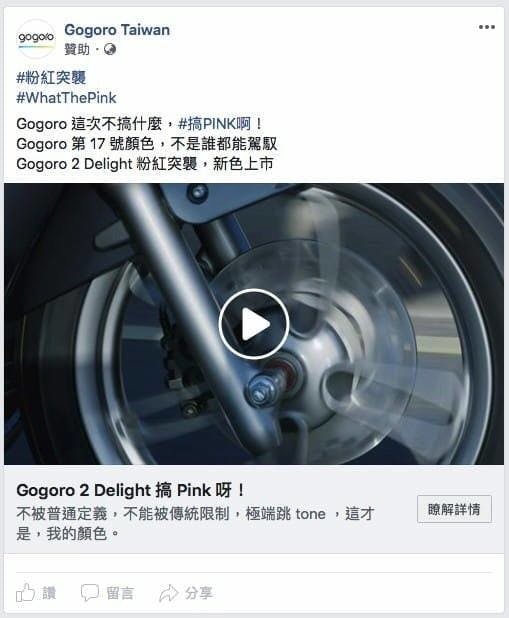This screenshot has height=618, width=509.
Task: Click the 分享 share label
Action: pos(199,593)
